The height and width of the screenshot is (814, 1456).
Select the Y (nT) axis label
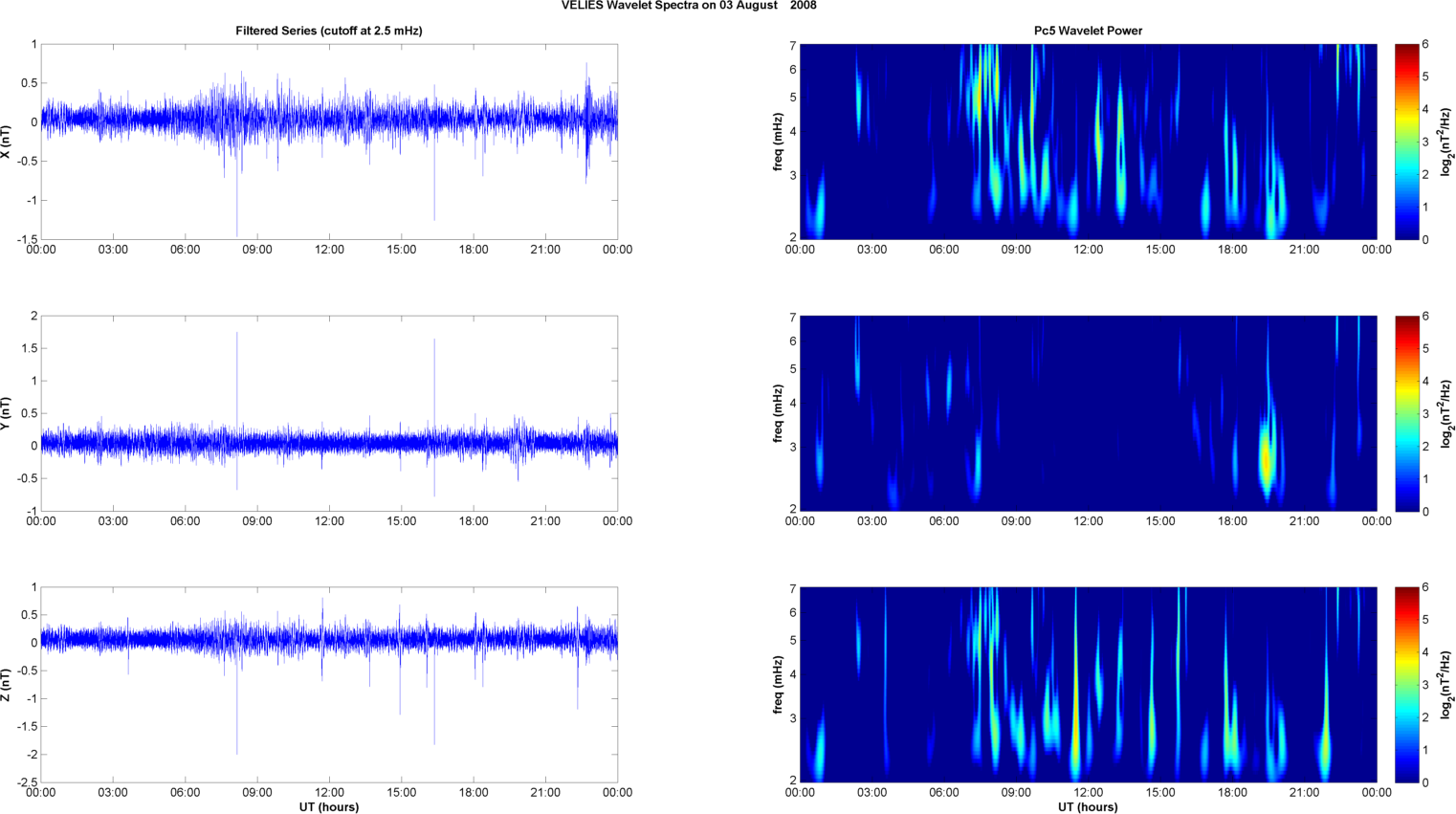[7, 413]
